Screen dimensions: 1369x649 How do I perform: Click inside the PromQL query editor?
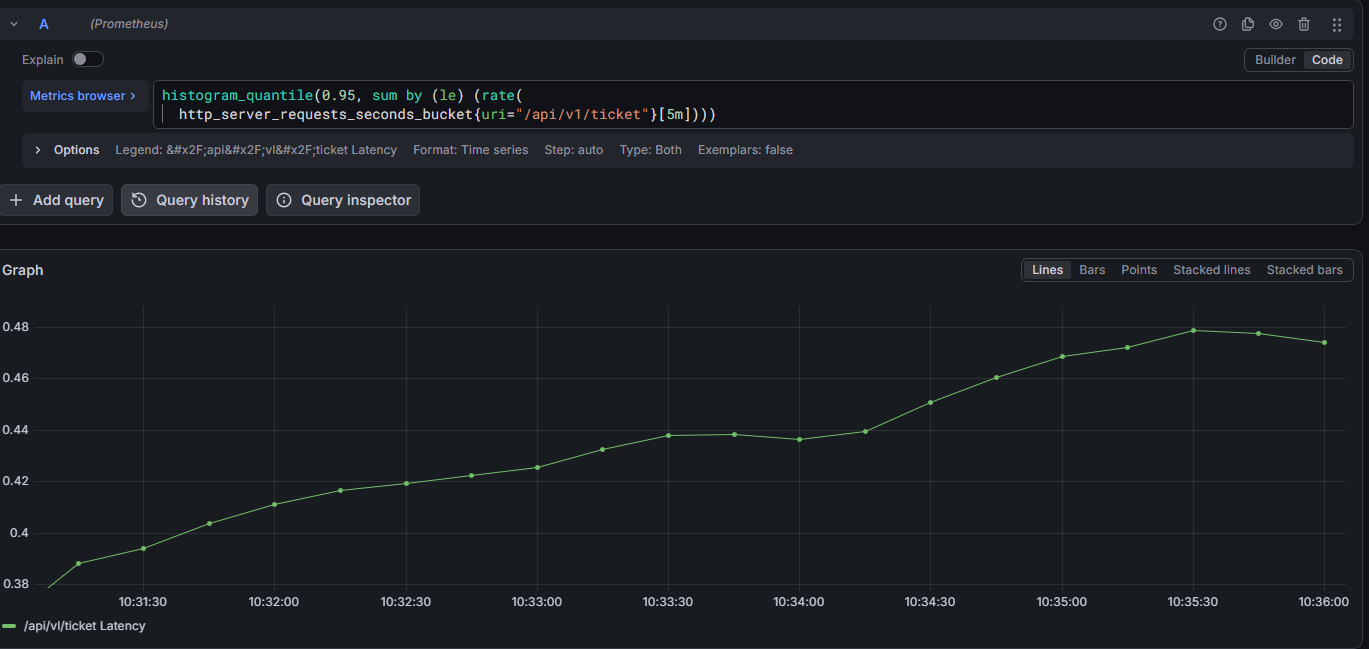click(x=753, y=105)
